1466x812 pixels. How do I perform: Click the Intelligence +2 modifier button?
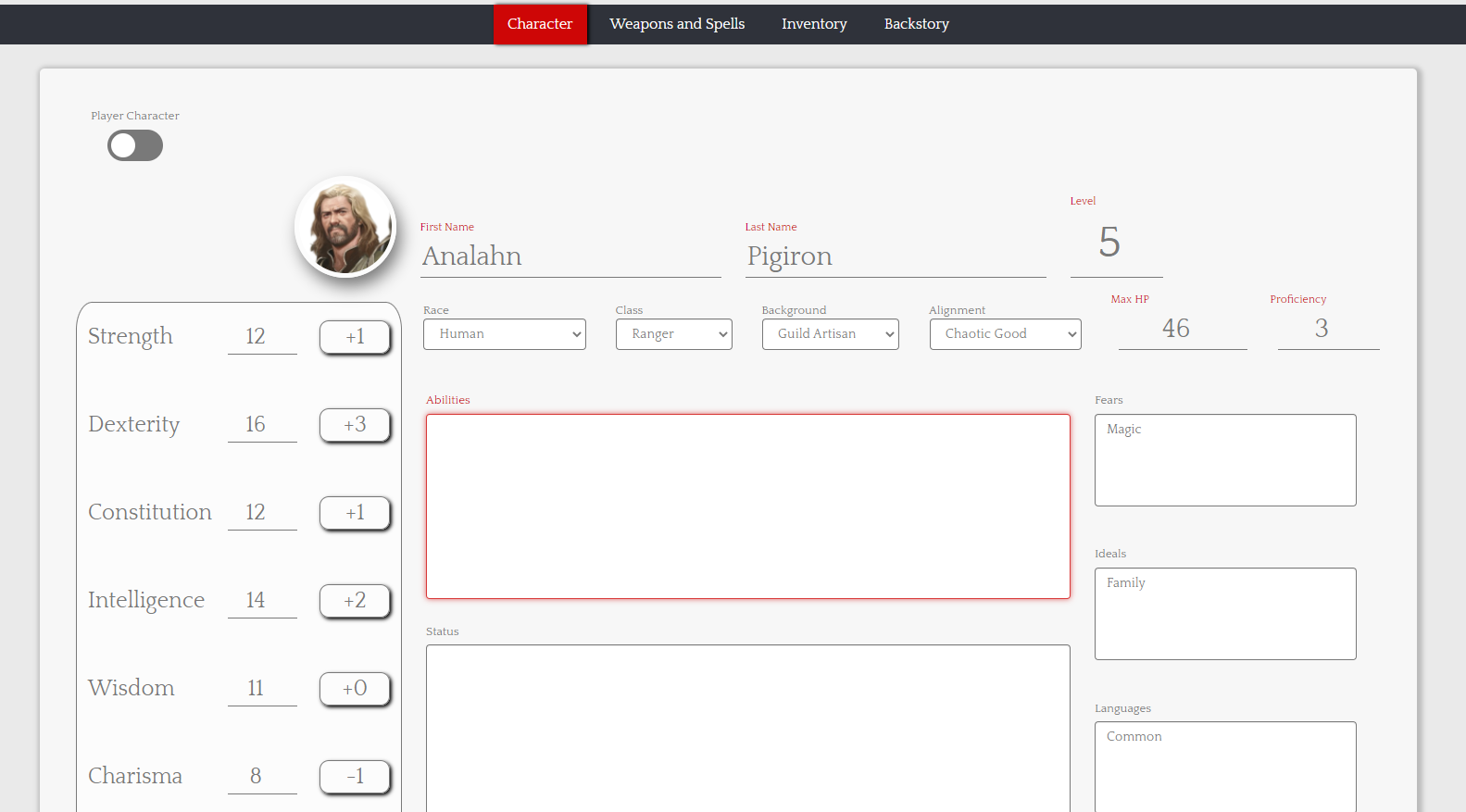pyautogui.click(x=355, y=601)
